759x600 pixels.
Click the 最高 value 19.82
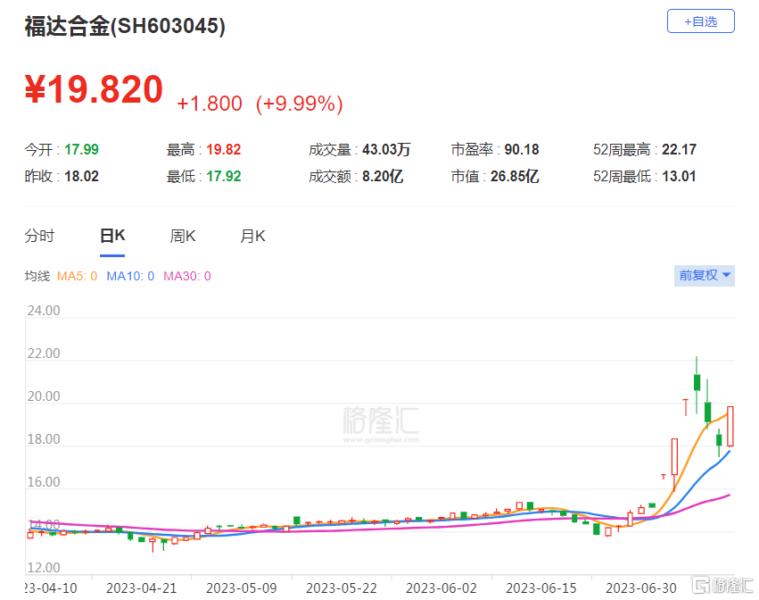click(224, 150)
